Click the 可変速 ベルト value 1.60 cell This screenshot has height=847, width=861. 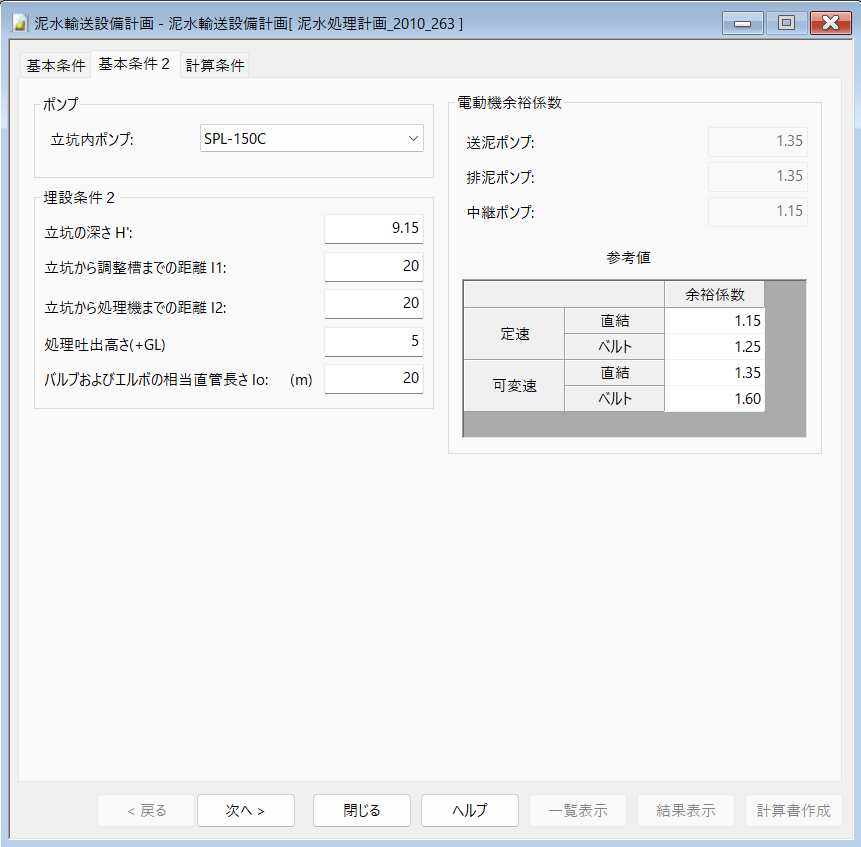pos(714,399)
